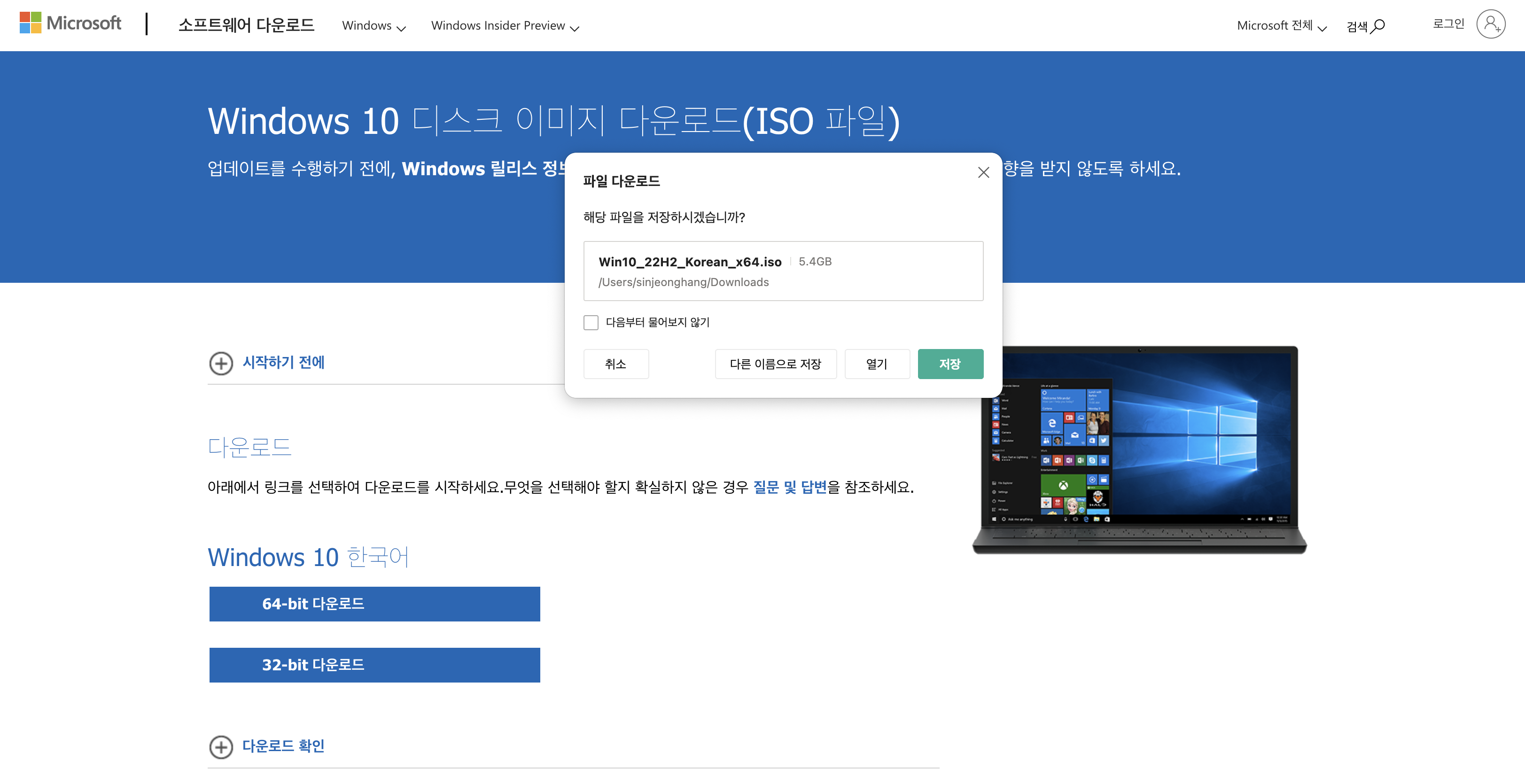
Task: Click the 열기 button
Action: tap(877, 364)
